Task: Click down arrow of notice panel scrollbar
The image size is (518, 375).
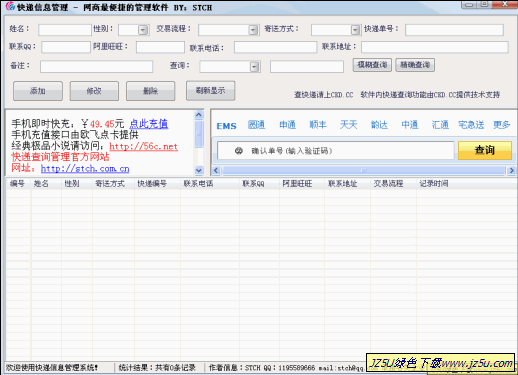Action: click(199, 171)
